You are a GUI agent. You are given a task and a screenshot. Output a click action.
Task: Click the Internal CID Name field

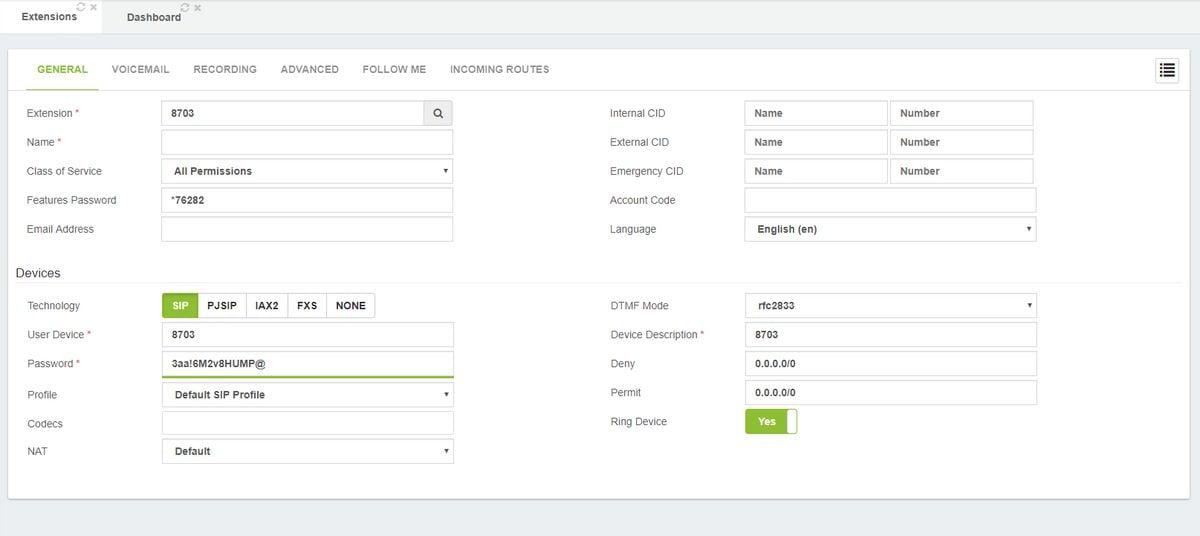(816, 113)
